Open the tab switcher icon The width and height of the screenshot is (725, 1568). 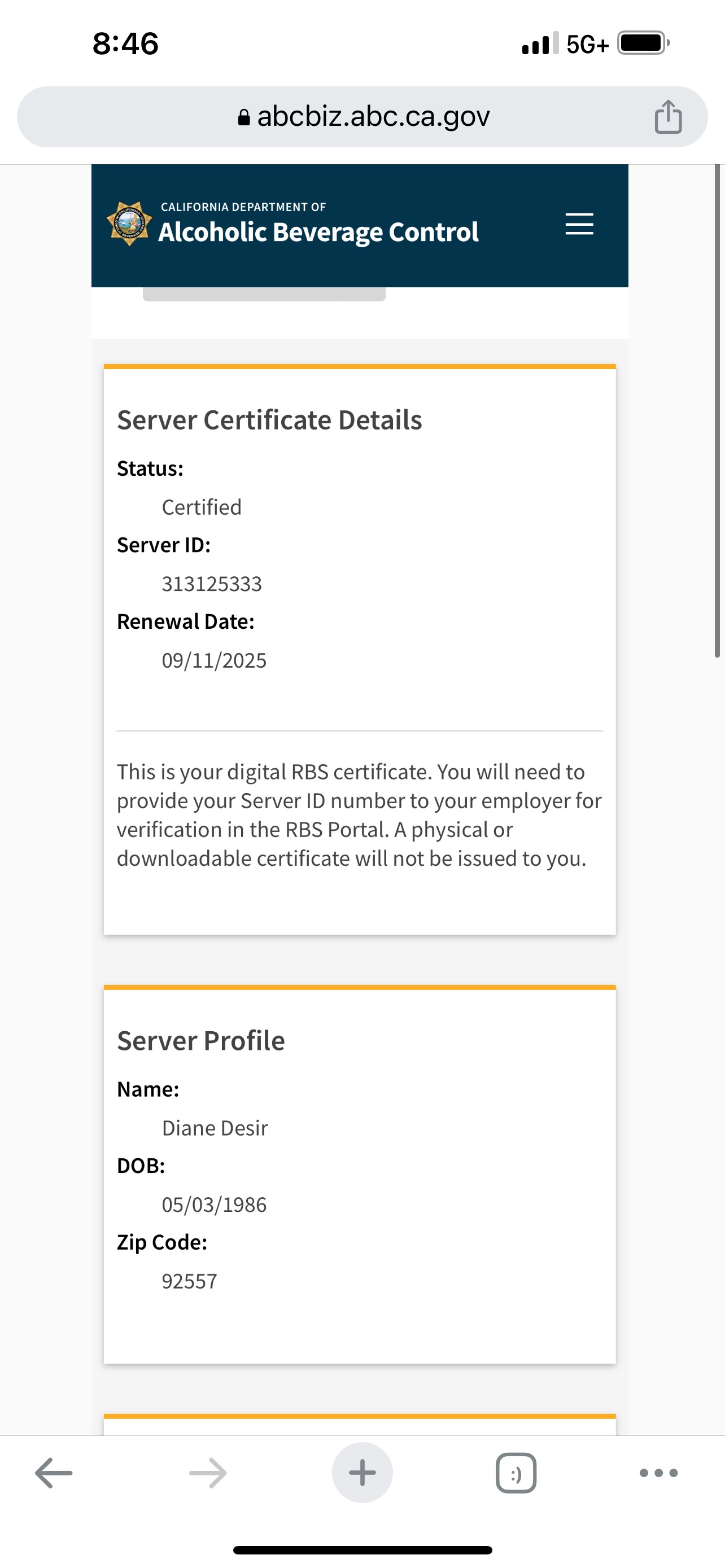[x=516, y=1473]
